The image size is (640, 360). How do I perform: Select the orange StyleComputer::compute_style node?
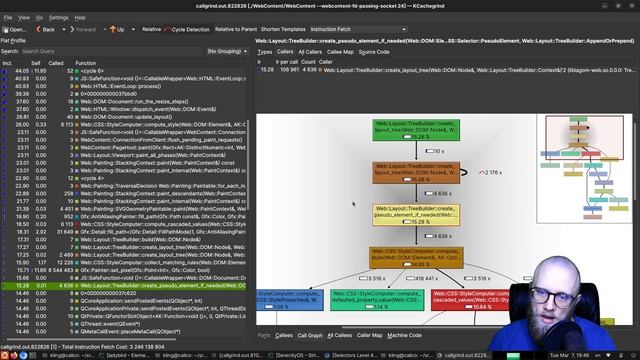416,258
